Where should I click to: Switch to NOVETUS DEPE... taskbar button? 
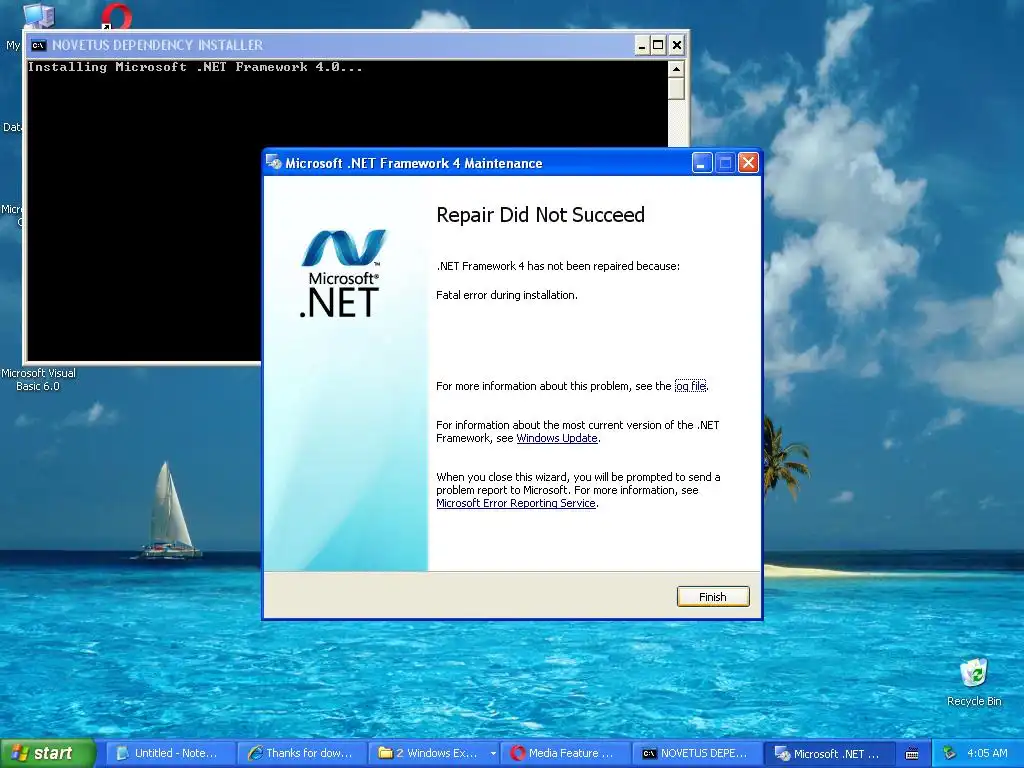(x=697, y=753)
